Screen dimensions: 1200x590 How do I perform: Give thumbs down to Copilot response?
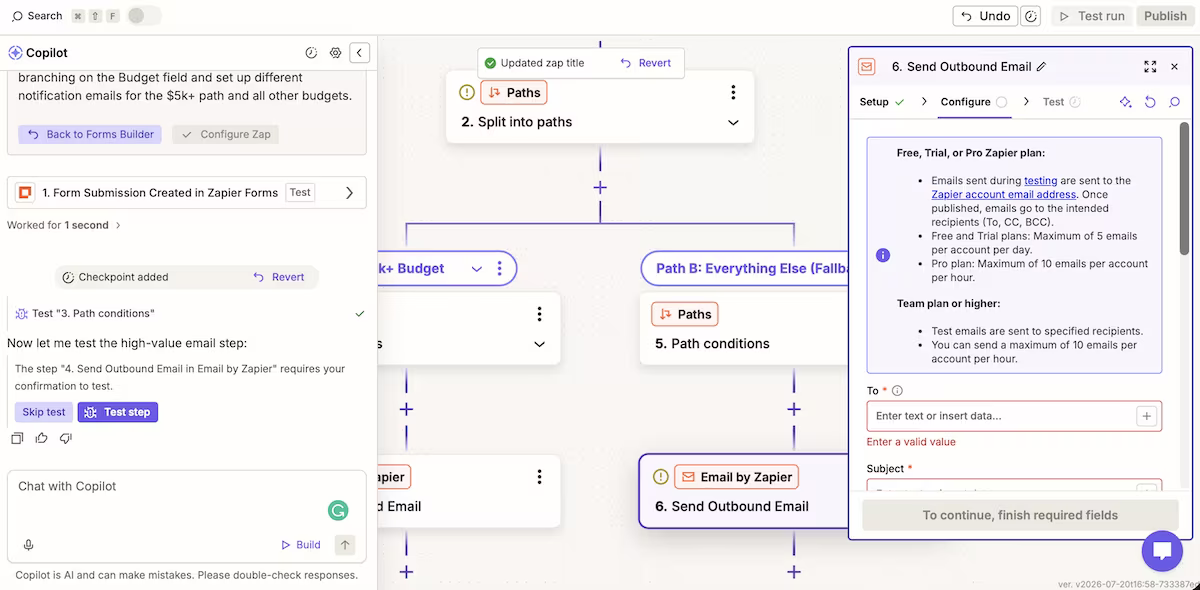65,438
